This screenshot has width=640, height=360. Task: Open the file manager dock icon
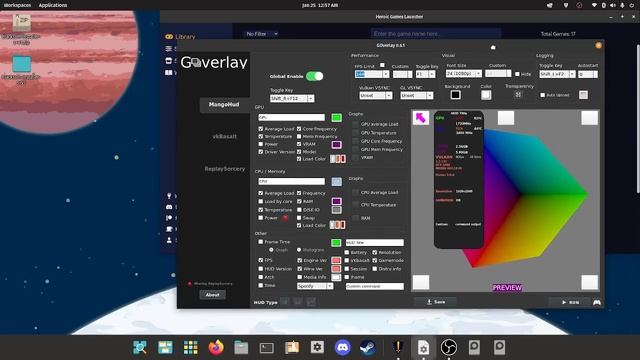click(x=241, y=347)
